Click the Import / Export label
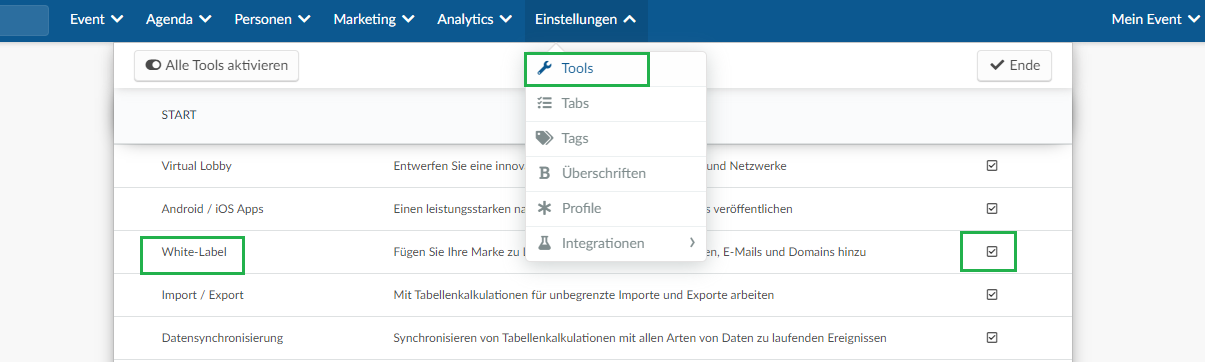 click(x=202, y=295)
